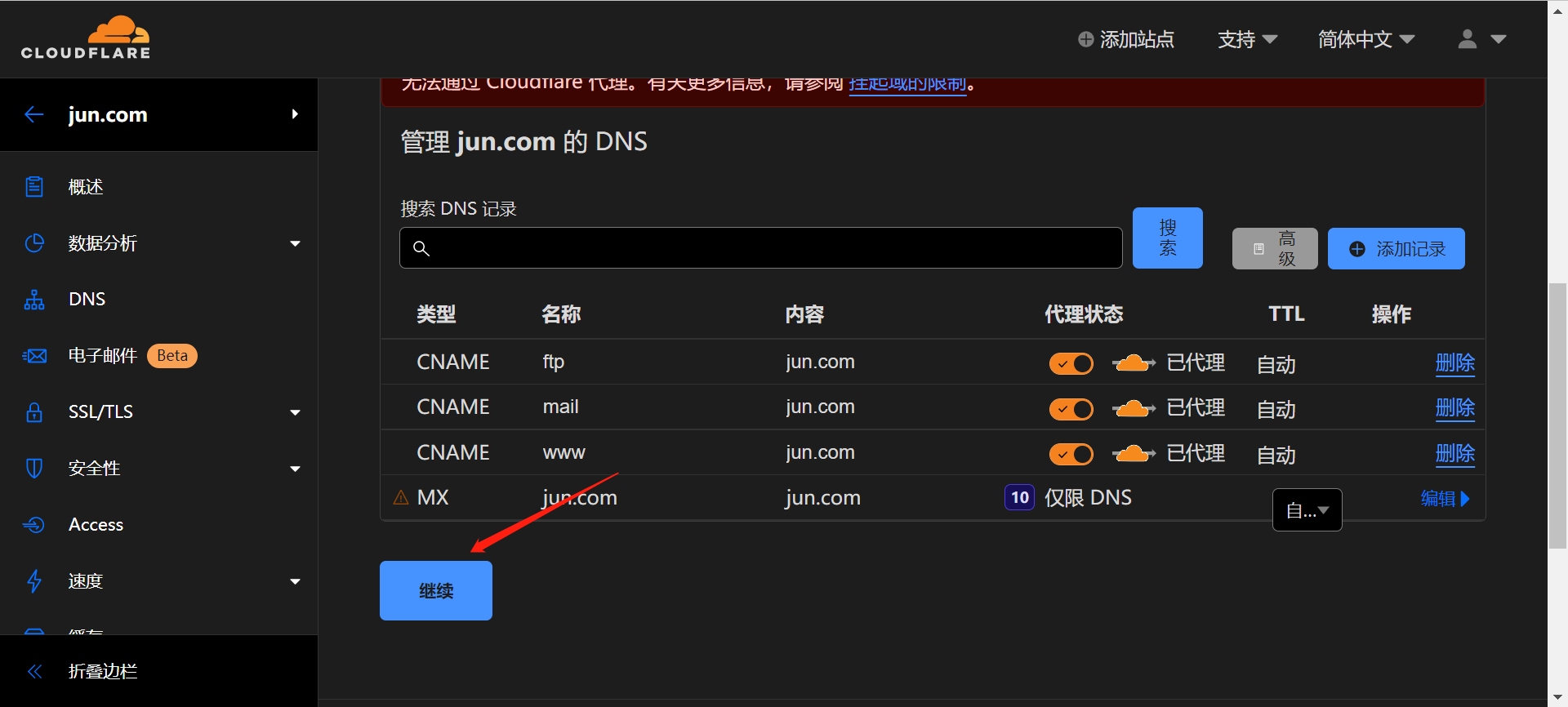
Task: Toggle proxy switch for www record
Action: tap(1071, 454)
